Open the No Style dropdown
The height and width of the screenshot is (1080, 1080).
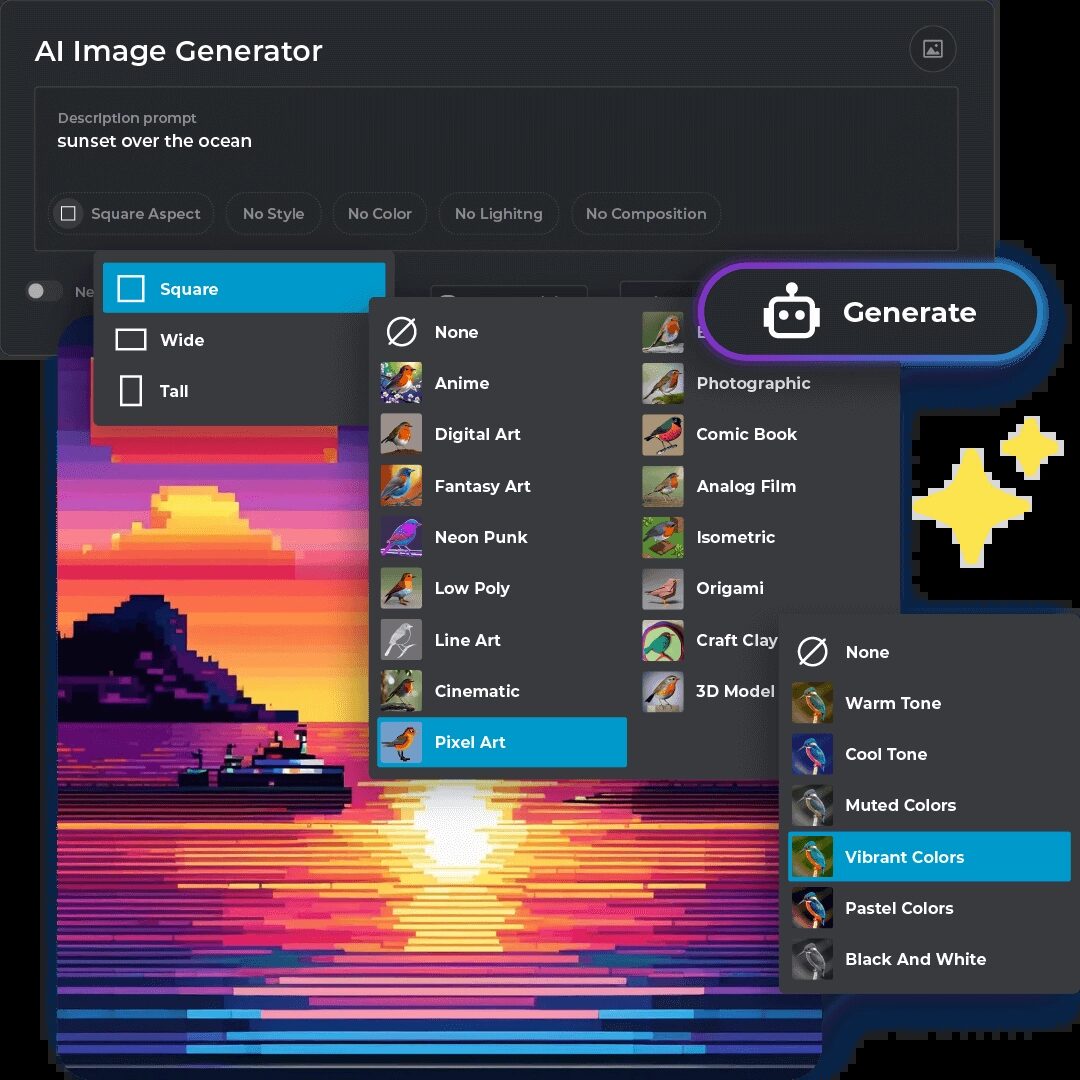point(273,214)
